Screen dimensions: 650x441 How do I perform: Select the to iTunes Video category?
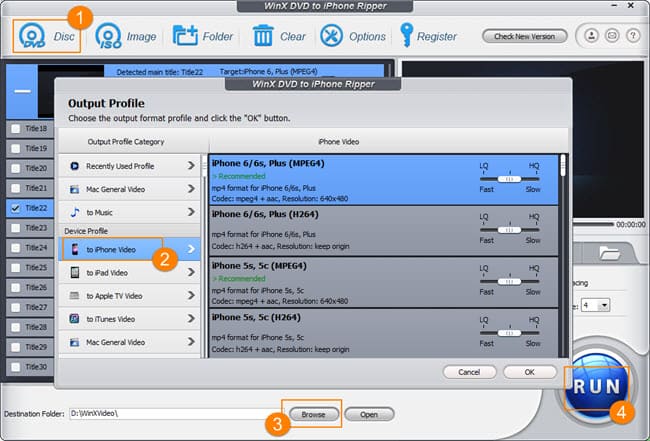129,319
